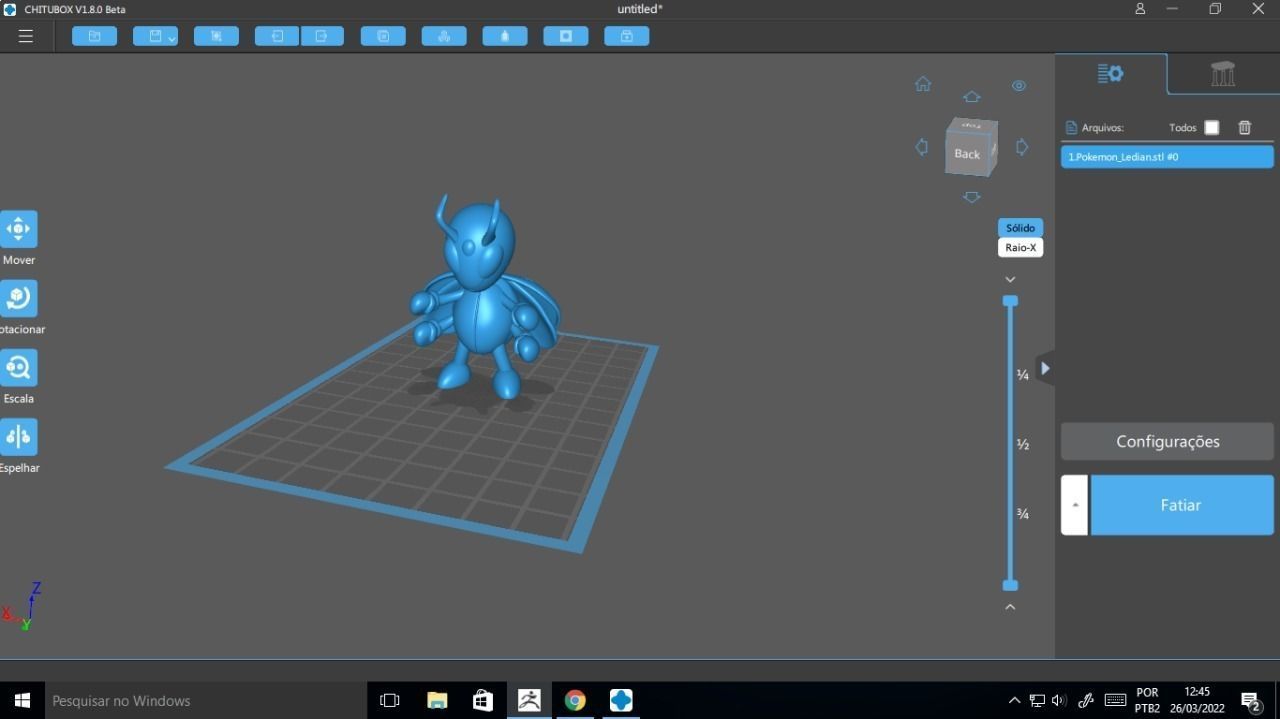Screen dimensions: 1280x719
Task: Click the Chitubox taskbar icon
Action: pyautogui.click(x=621, y=700)
